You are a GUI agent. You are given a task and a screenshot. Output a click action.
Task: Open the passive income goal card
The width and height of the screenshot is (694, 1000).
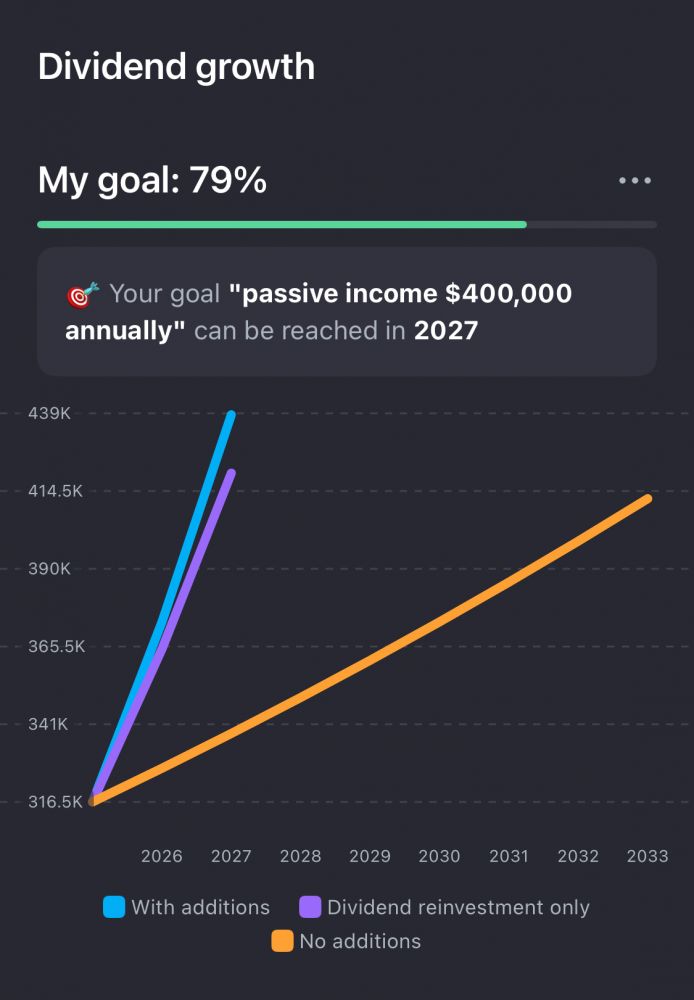pyautogui.click(x=346, y=312)
